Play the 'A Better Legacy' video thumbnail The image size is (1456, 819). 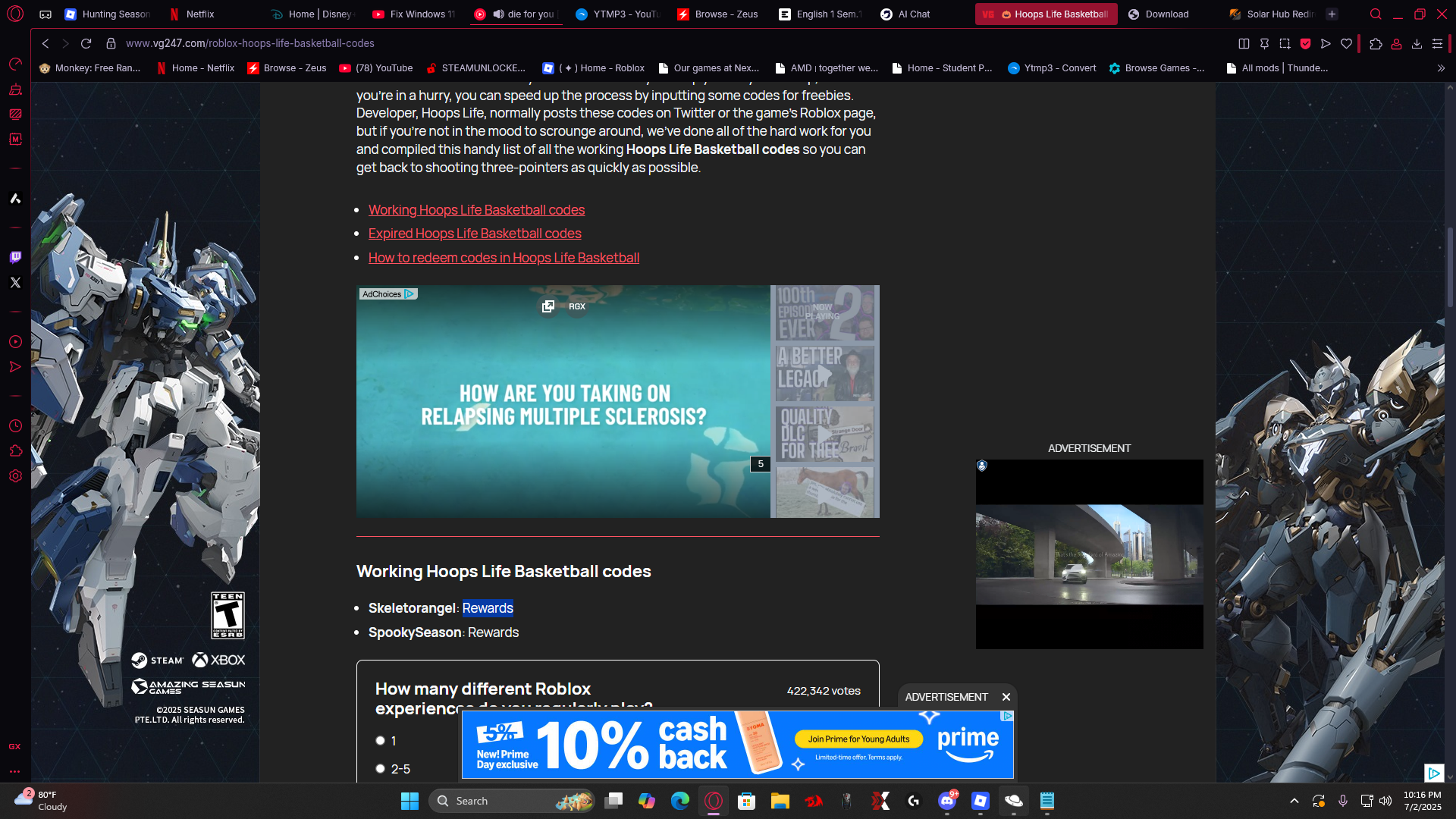(x=825, y=373)
